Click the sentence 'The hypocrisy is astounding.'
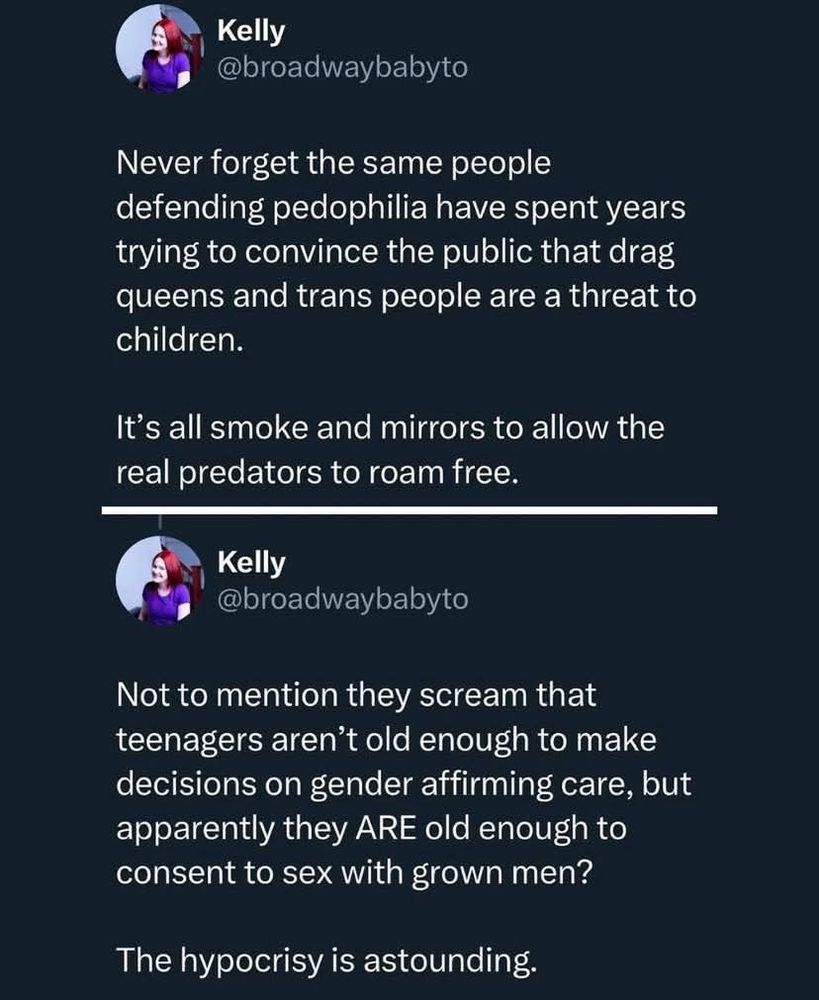 coord(326,960)
